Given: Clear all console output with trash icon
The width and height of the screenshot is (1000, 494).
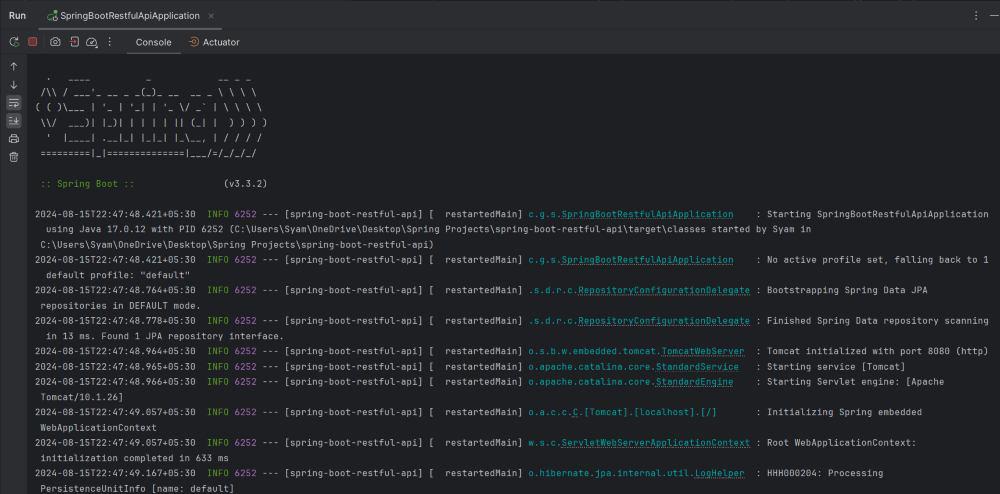Looking at the screenshot, I should tap(14, 157).
